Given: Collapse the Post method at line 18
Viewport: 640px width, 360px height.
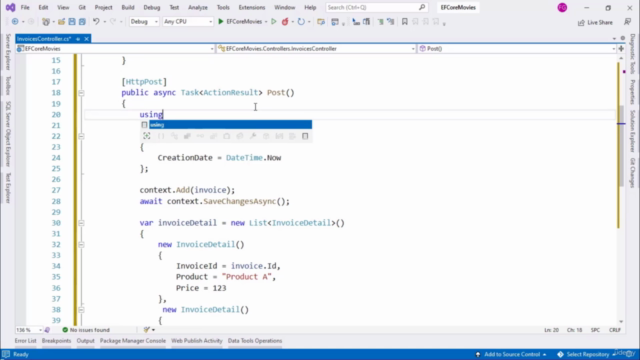Looking at the screenshot, I should [81, 93].
